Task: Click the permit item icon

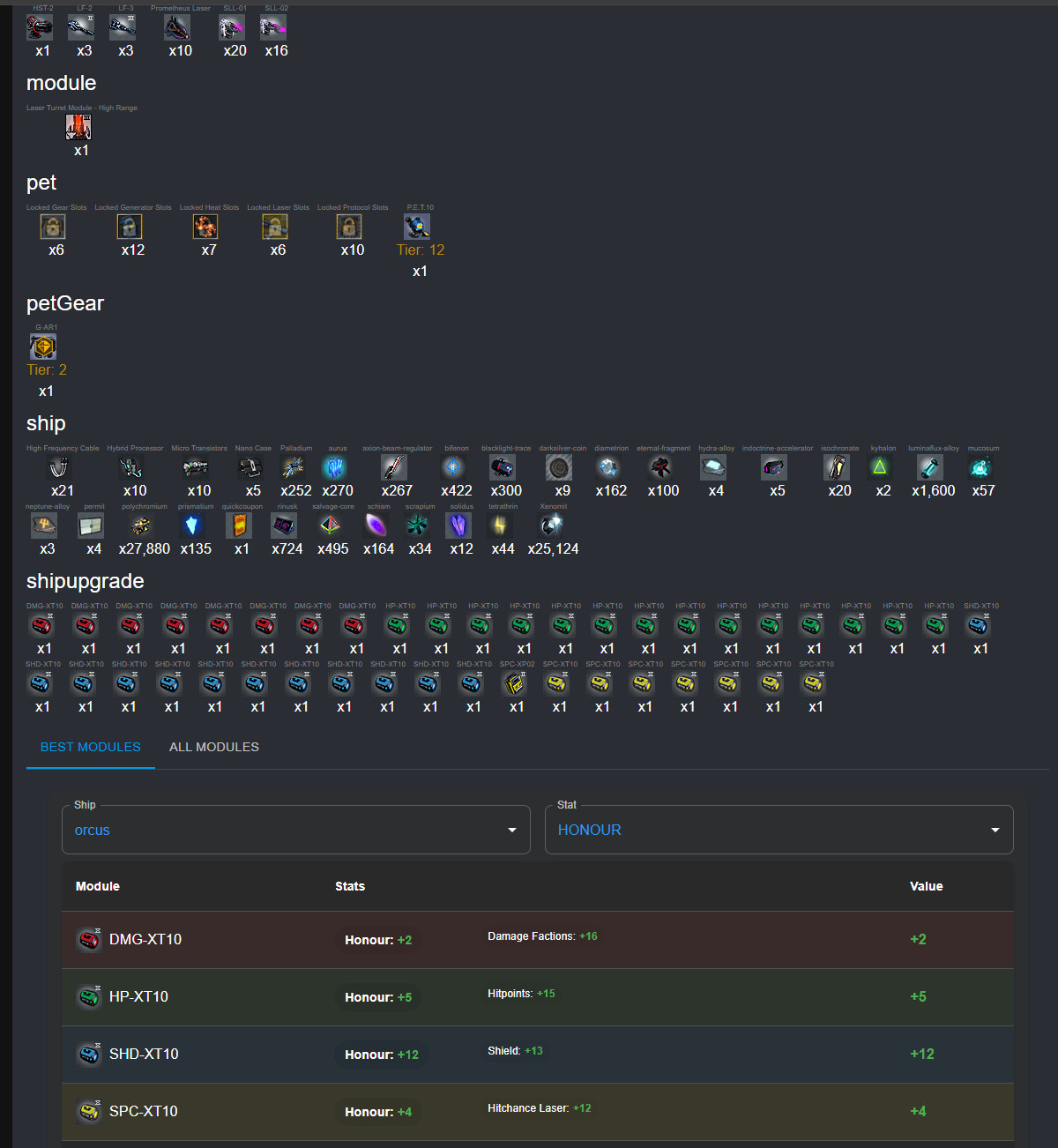Action: tap(91, 526)
